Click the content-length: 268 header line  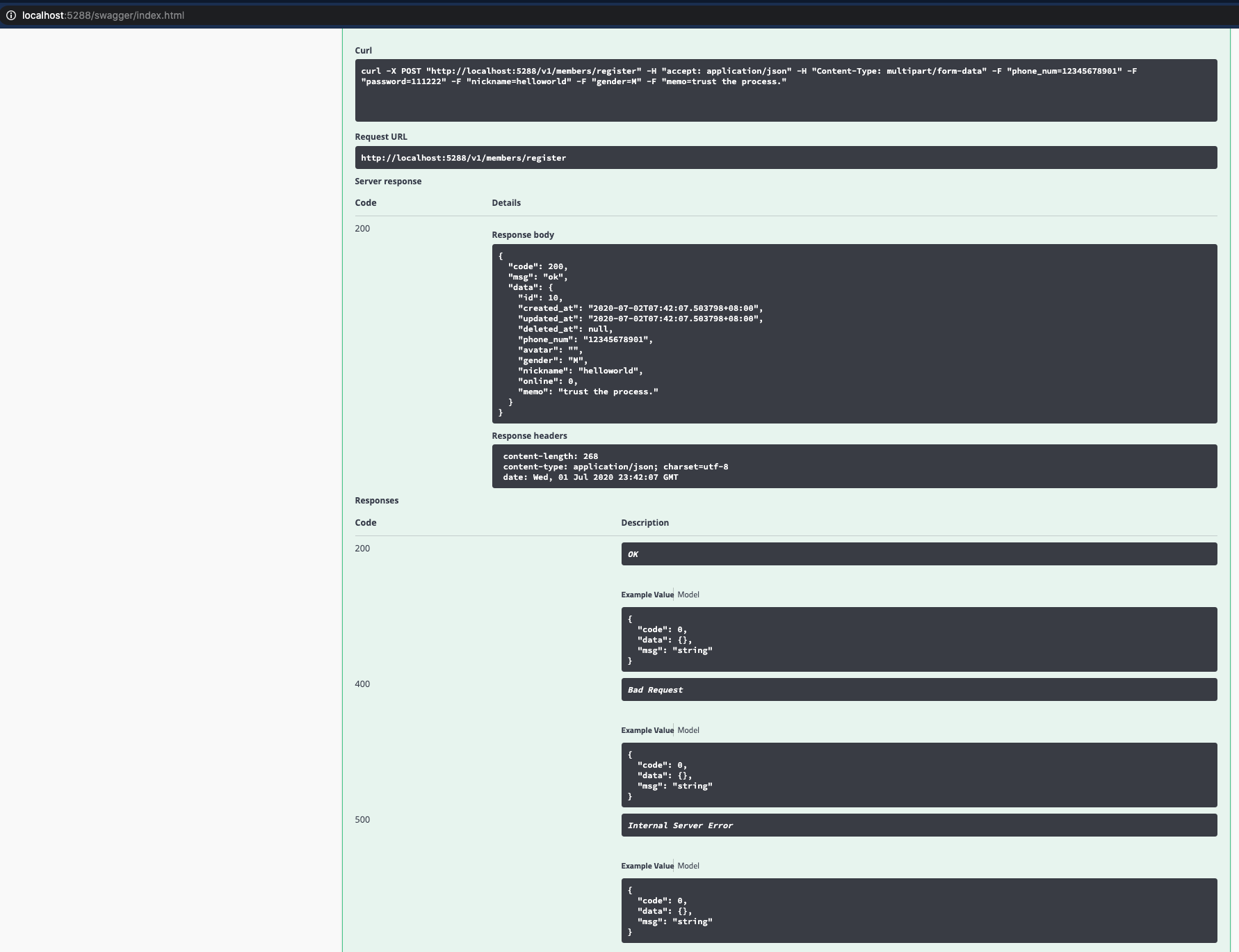point(551,456)
